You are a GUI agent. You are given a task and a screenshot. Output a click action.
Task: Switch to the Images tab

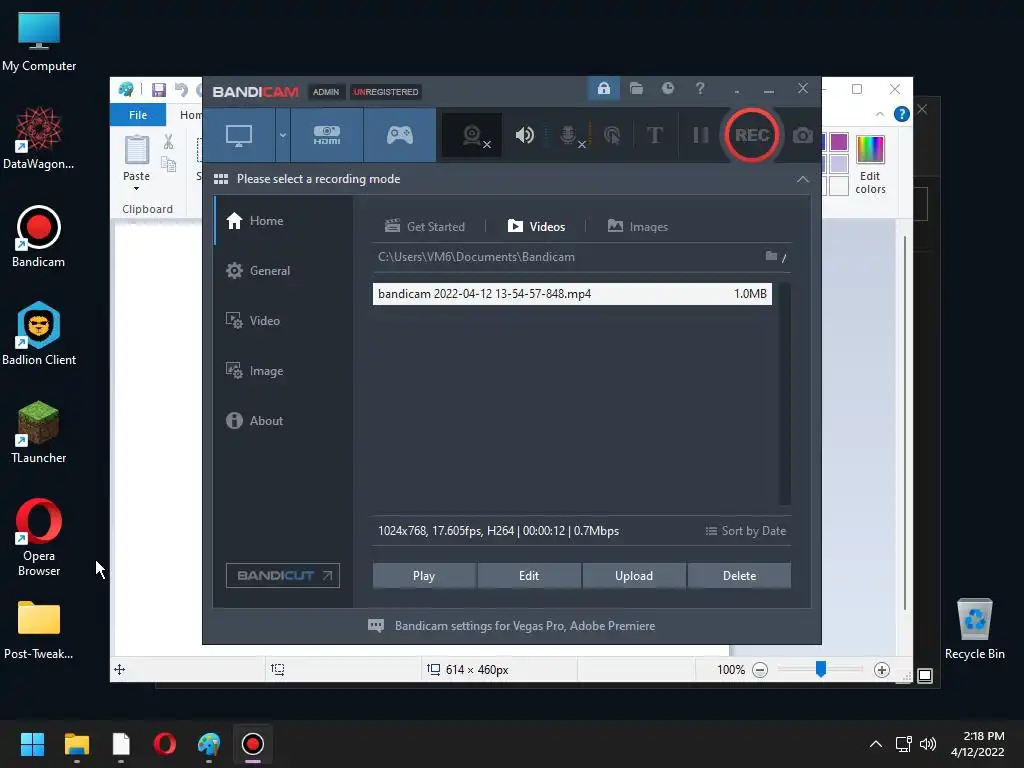[637, 227]
